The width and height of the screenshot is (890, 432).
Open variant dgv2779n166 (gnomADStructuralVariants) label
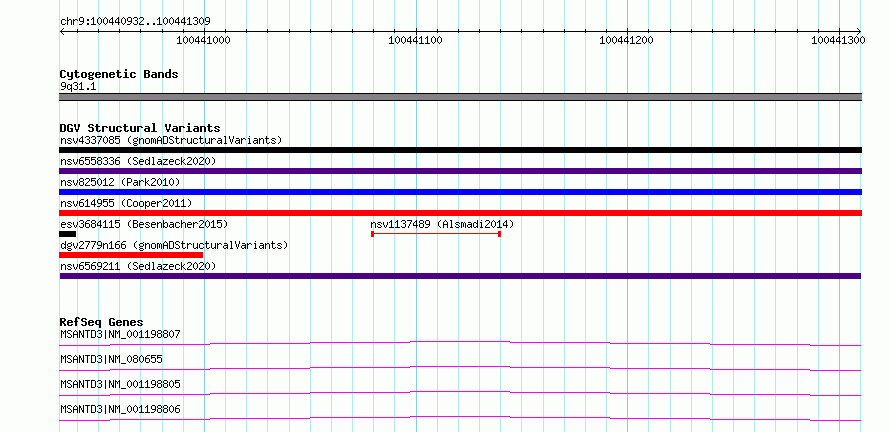pos(174,245)
